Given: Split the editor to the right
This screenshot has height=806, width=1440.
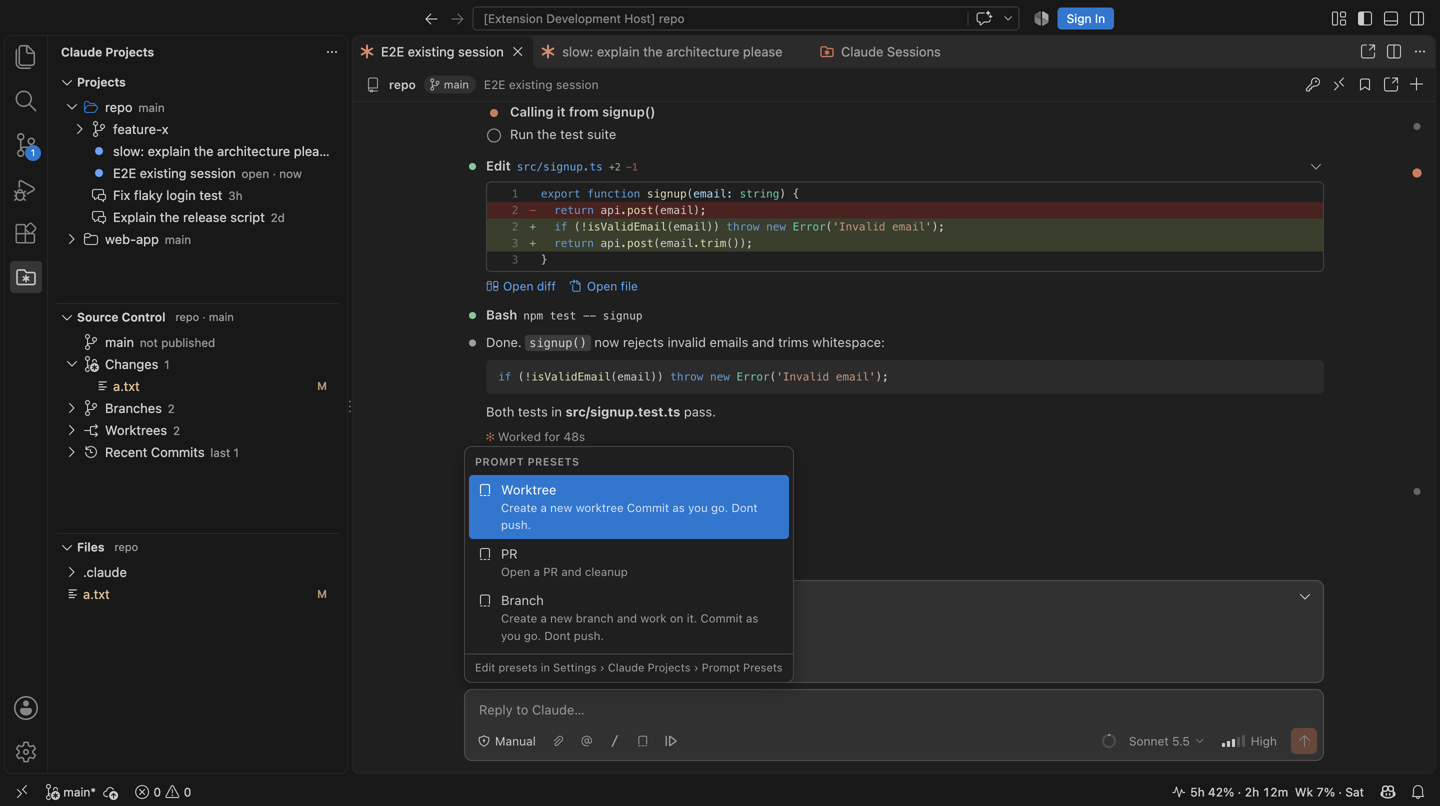Looking at the screenshot, I should coord(1394,52).
